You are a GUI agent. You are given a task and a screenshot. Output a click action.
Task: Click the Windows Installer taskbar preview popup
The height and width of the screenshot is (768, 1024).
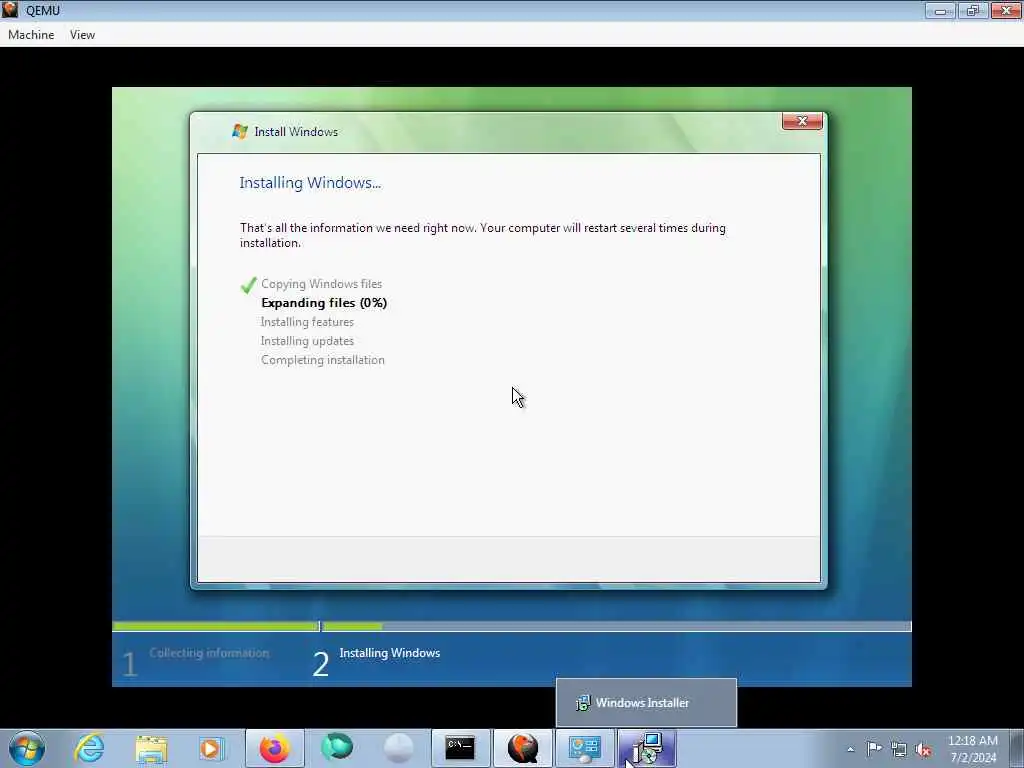click(x=646, y=703)
